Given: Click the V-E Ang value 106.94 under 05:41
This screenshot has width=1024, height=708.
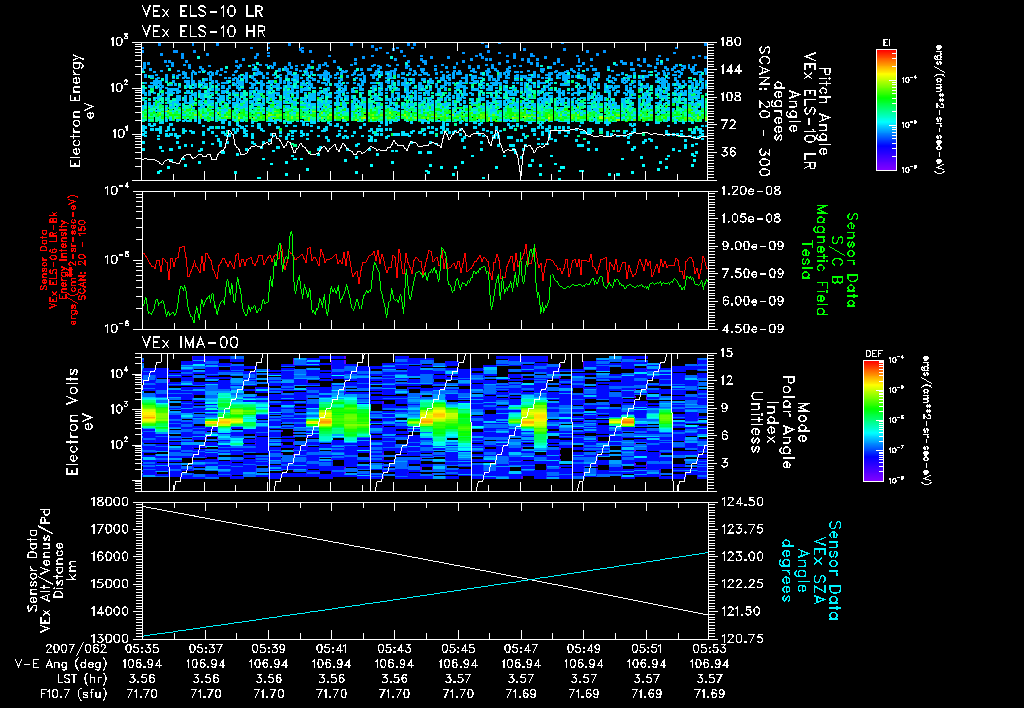Looking at the screenshot, I should tap(330, 664).
